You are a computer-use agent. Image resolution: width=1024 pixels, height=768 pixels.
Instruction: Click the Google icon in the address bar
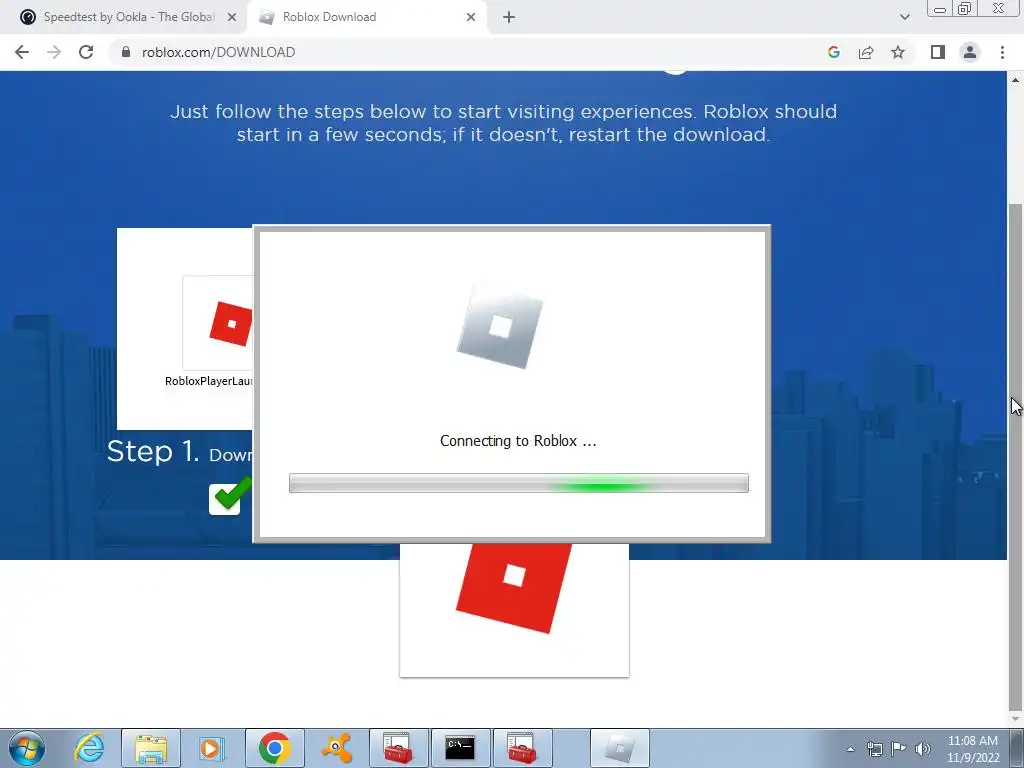(x=833, y=52)
